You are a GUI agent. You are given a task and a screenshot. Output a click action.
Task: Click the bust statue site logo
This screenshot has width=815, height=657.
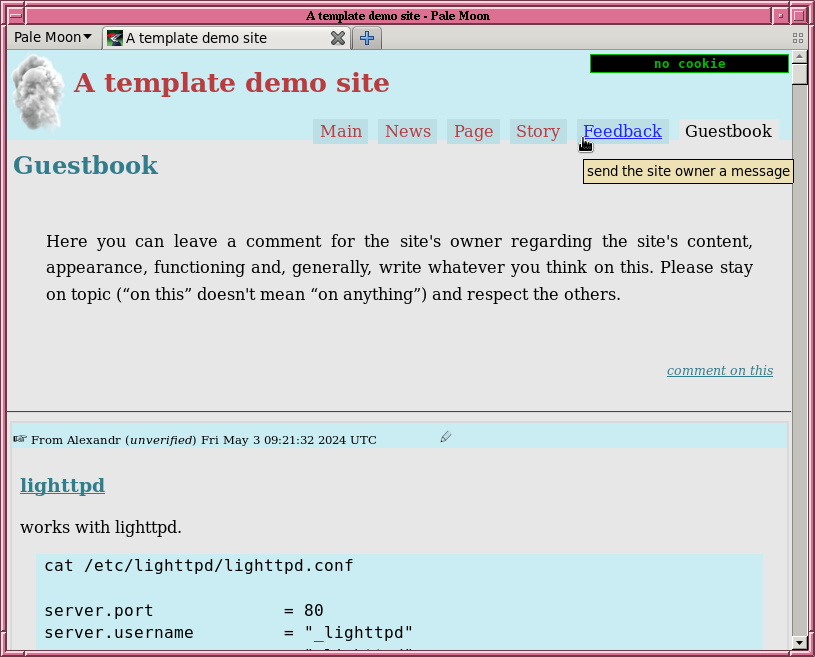[38, 93]
